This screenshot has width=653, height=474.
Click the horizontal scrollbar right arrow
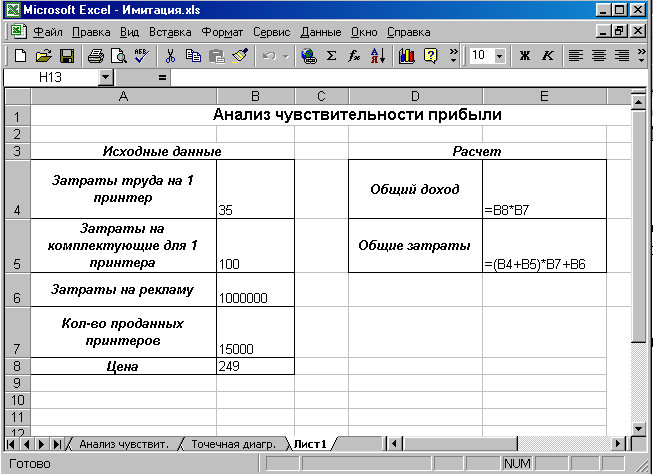coord(618,444)
